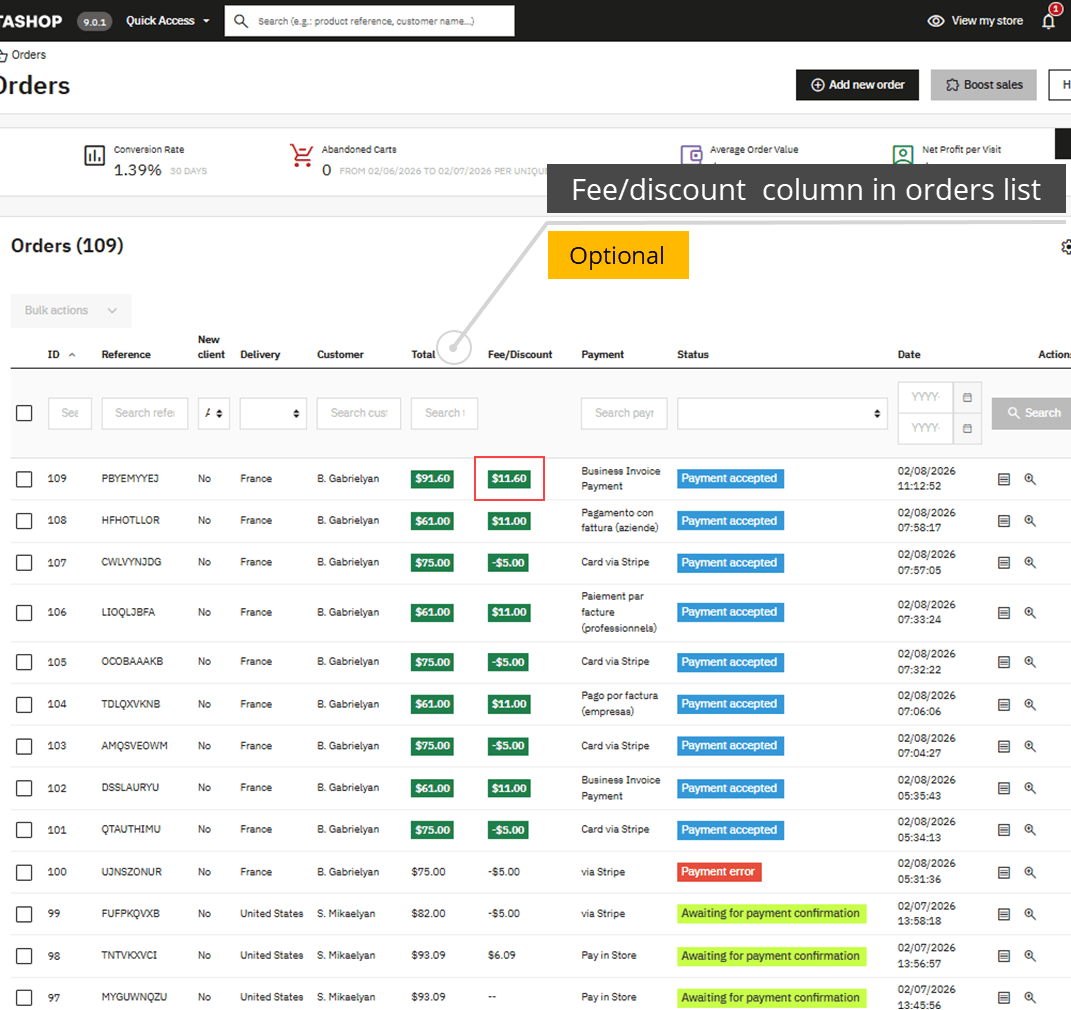View details magnifier for order 98
Image resolution: width=1071 pixels, height=1010 pixels.
click(x=1029, y=956)
